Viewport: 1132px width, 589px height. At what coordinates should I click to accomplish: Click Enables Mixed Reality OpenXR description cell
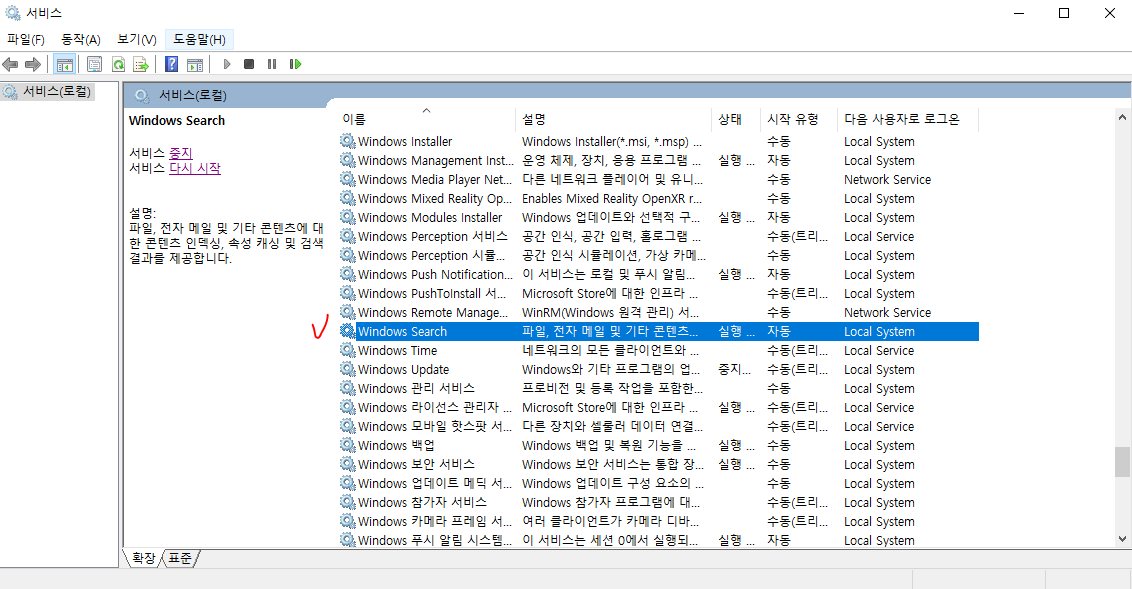click(611, 198)
